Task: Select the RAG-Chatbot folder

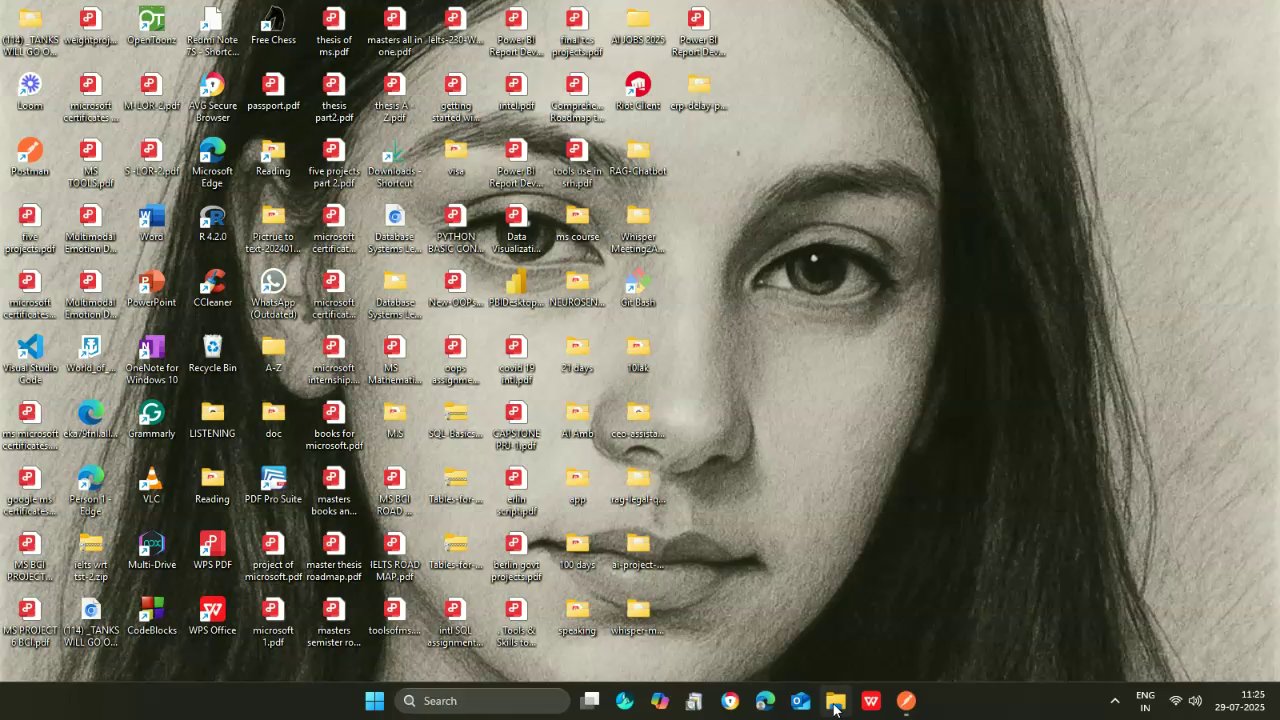Action: (x=638, y=152)
